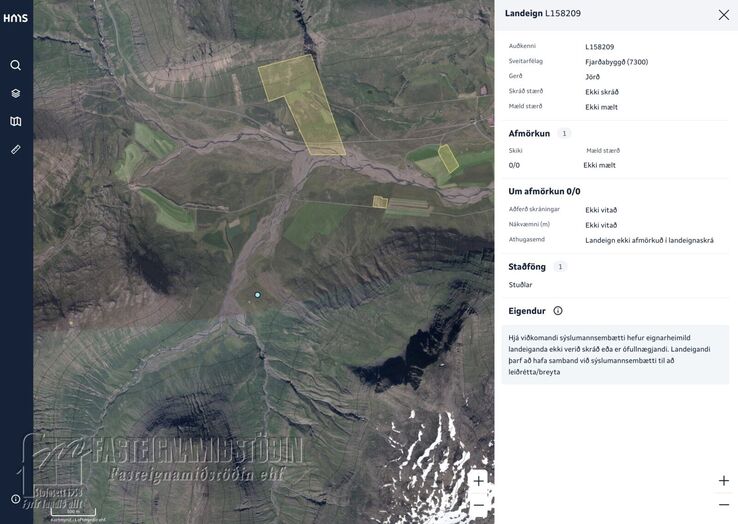Click the Afmörkun section heading

pos(529,133)
